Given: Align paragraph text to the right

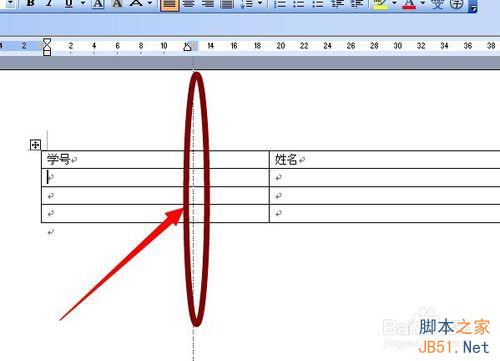Looking at the screenshot, I should pyautogui.click(x=208, y=3).
